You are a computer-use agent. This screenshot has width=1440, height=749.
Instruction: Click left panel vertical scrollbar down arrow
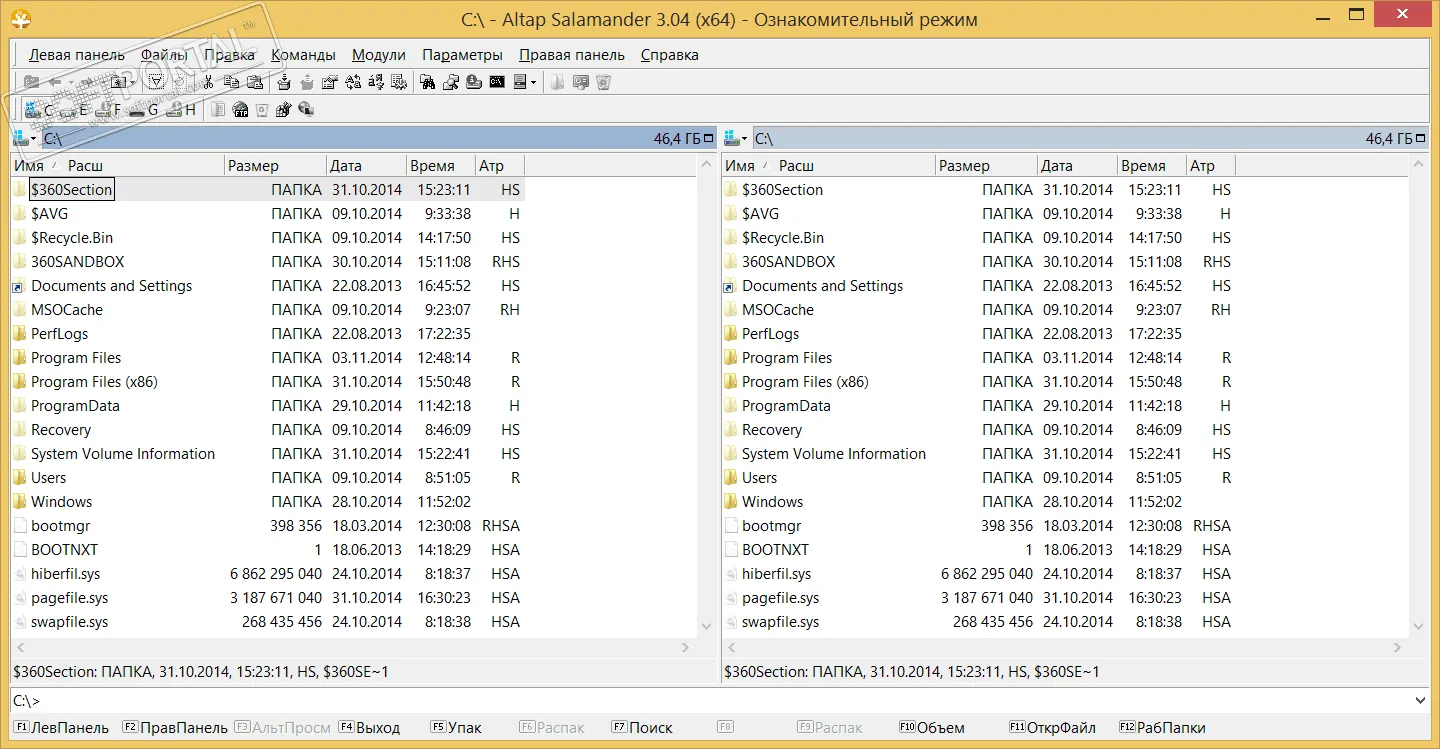point(706,626)
